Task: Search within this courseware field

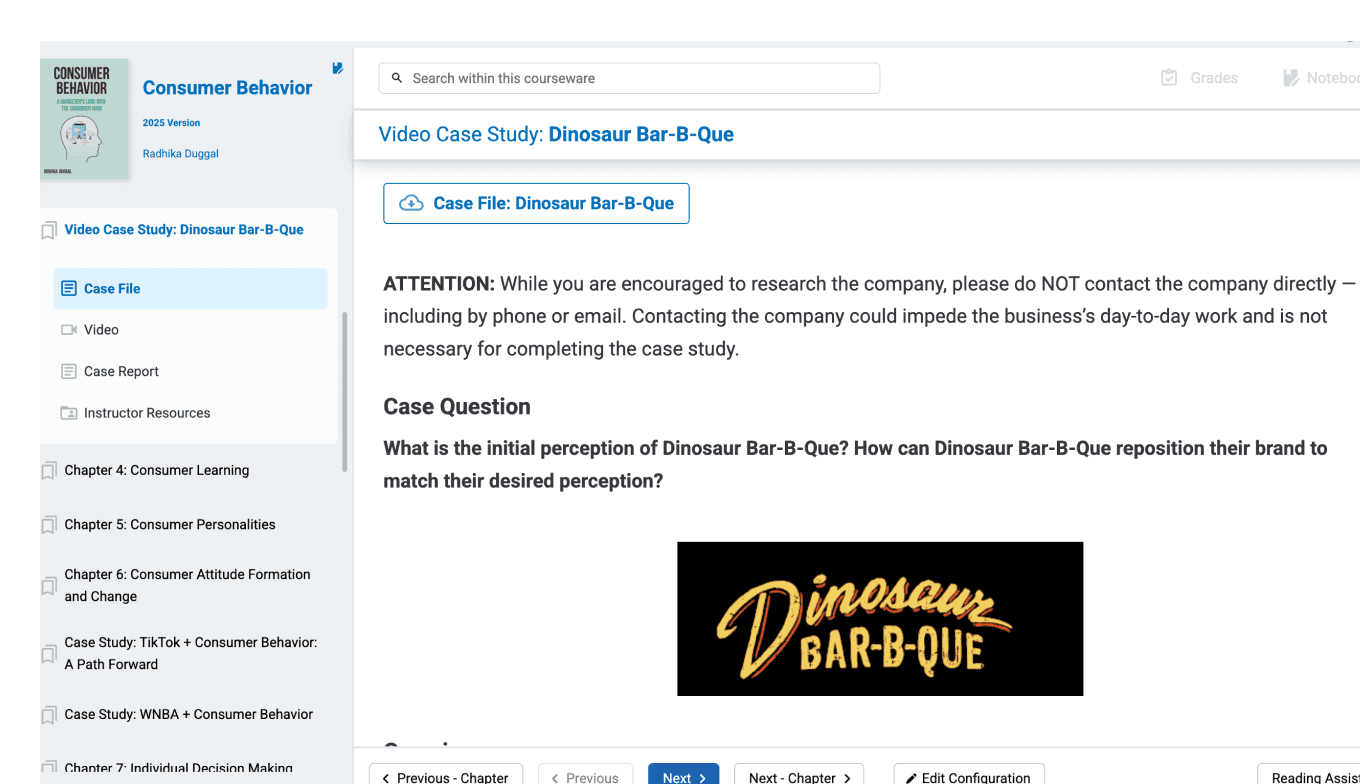Action: click(629, 78)
